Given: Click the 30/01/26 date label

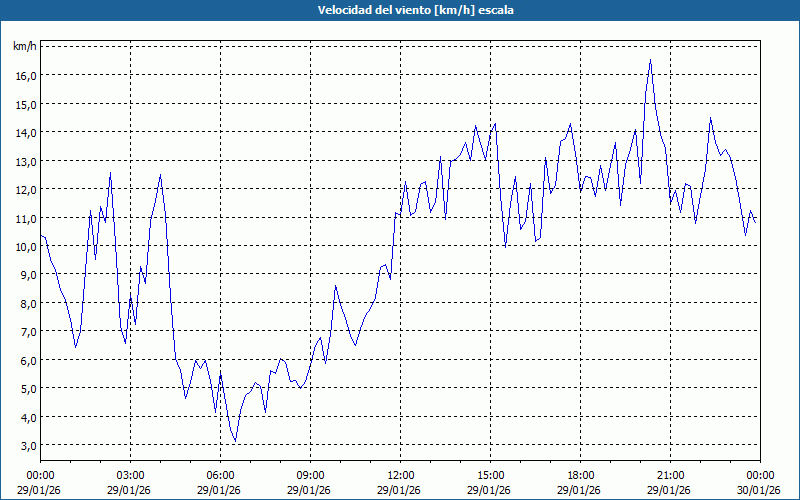Looking at the screenshot, I should pyautogui.click(x=760, y=489).
